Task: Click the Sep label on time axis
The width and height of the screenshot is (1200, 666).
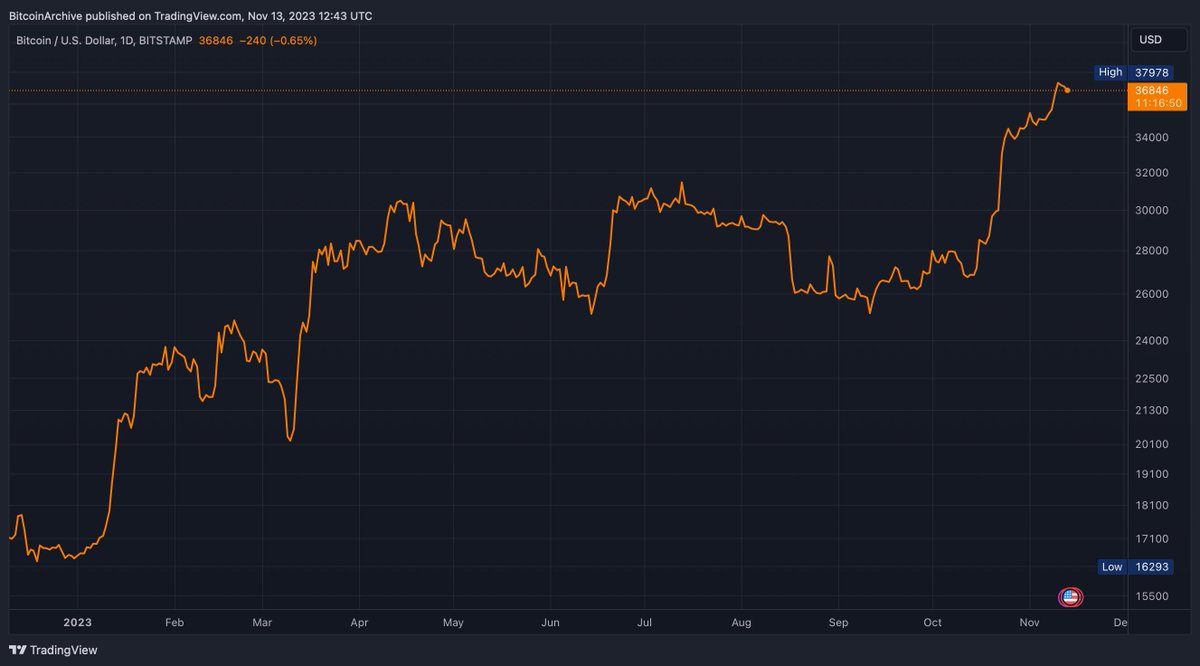Action: tap(838, 622)
